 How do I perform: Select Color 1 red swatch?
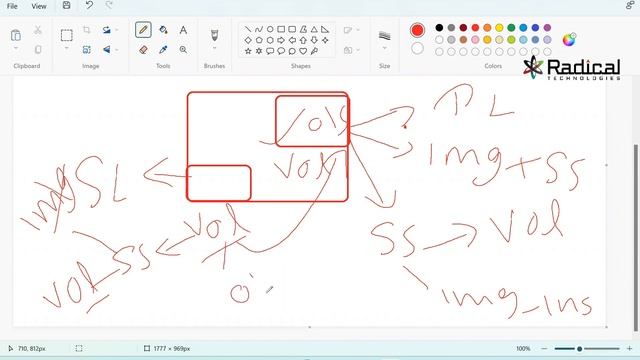coord(417,30)
